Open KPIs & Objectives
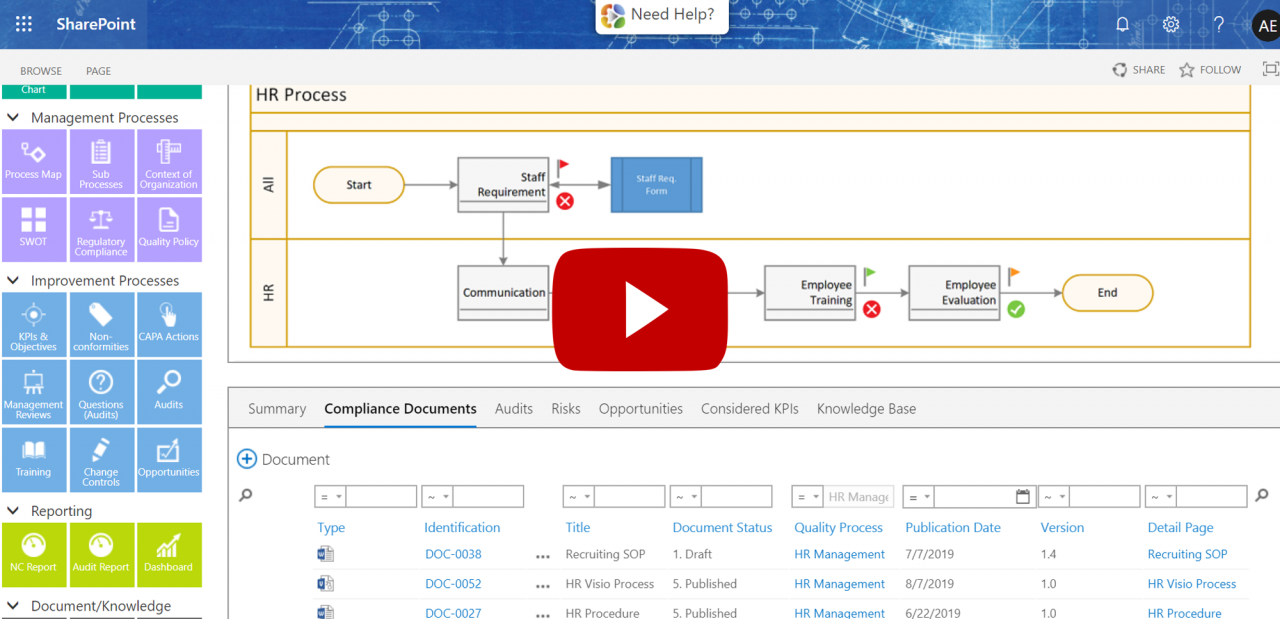 tap(34, 324)
